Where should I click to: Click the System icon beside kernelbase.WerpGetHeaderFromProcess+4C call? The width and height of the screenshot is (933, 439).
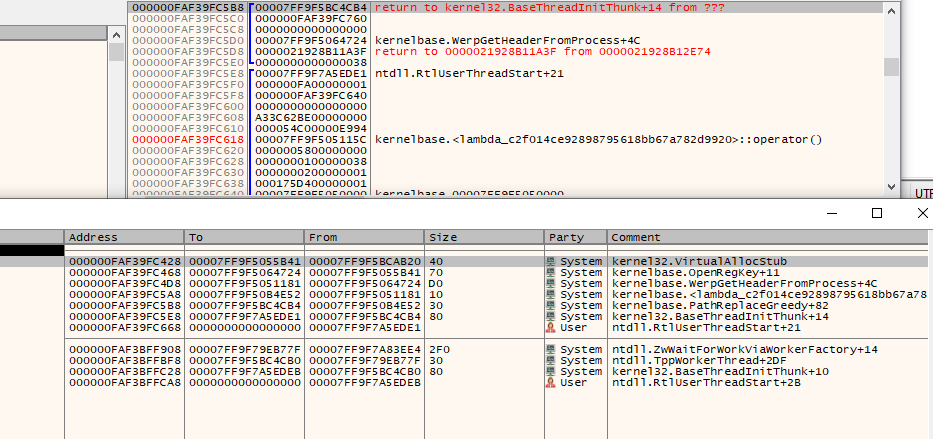tap(551, 284)
